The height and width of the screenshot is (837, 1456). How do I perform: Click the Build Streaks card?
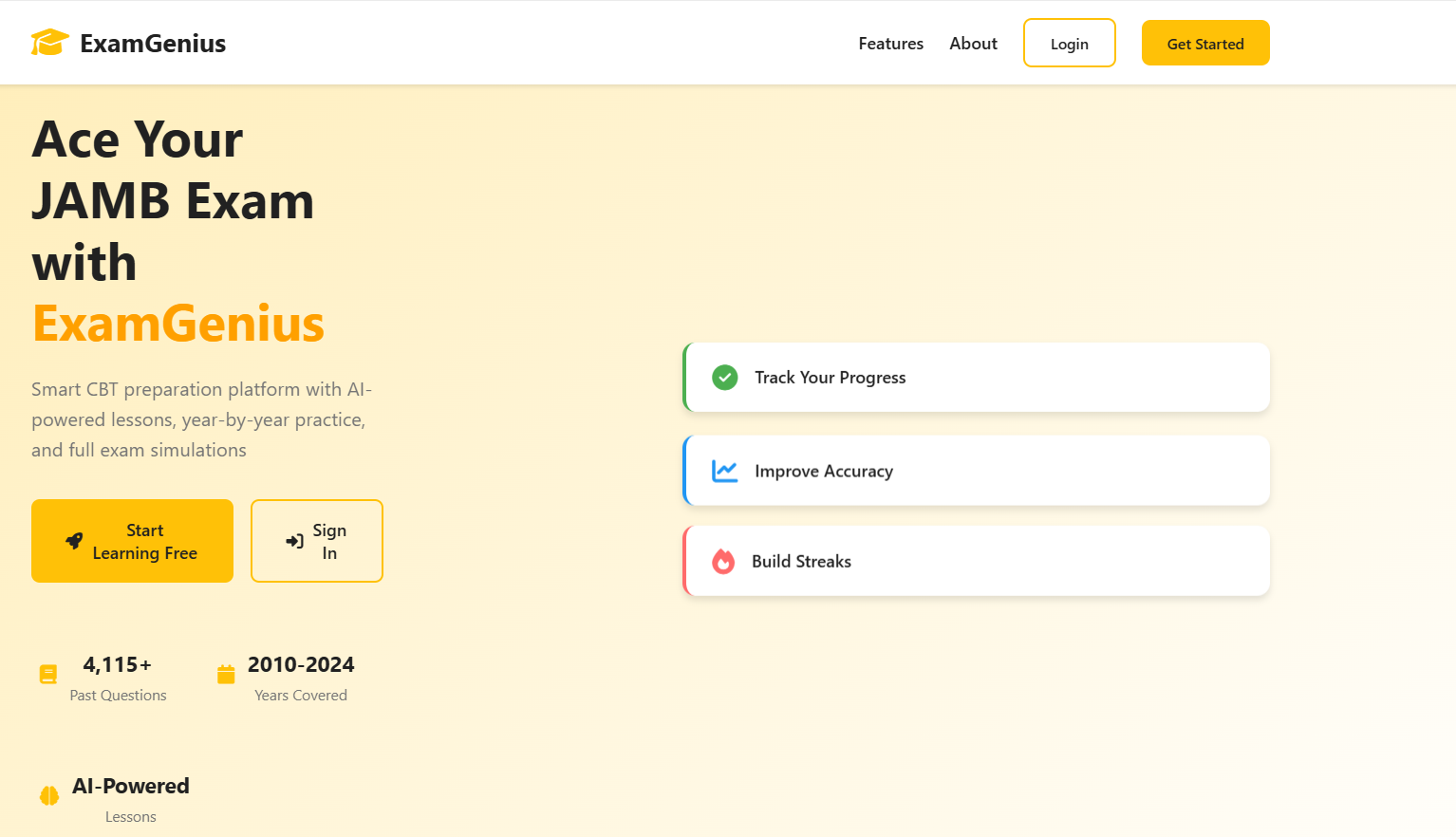[976, 561]
